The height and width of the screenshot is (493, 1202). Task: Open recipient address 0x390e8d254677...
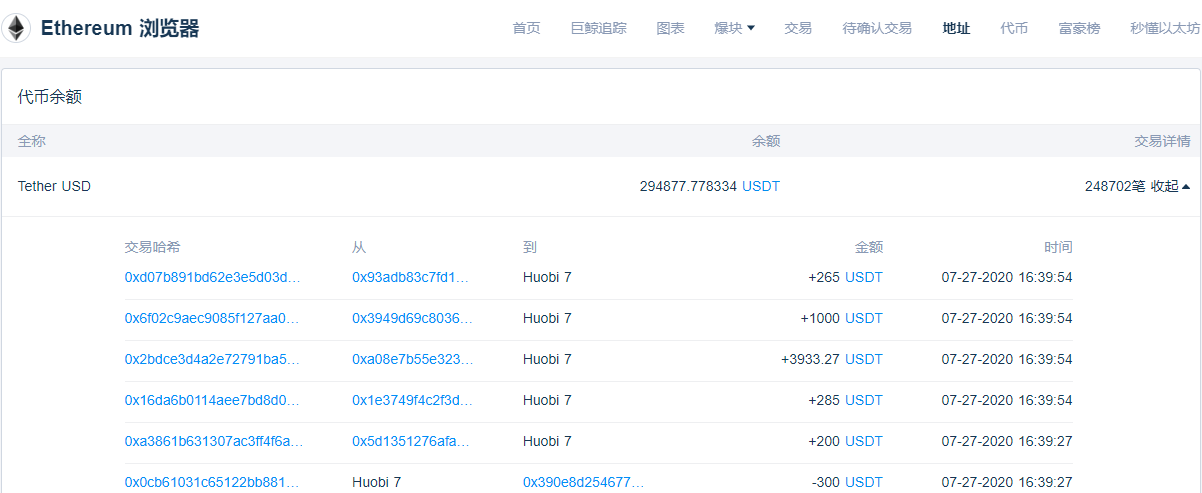pyautogui.click(x=584, y=482)
